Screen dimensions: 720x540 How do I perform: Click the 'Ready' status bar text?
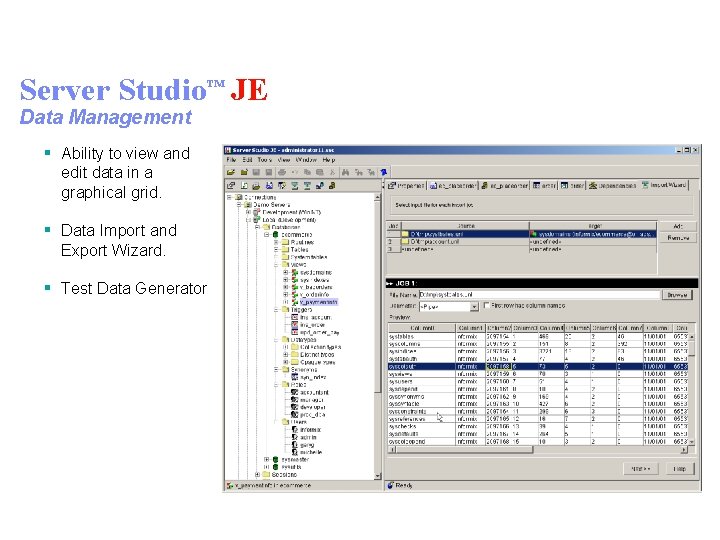click(x=404, y=485)
